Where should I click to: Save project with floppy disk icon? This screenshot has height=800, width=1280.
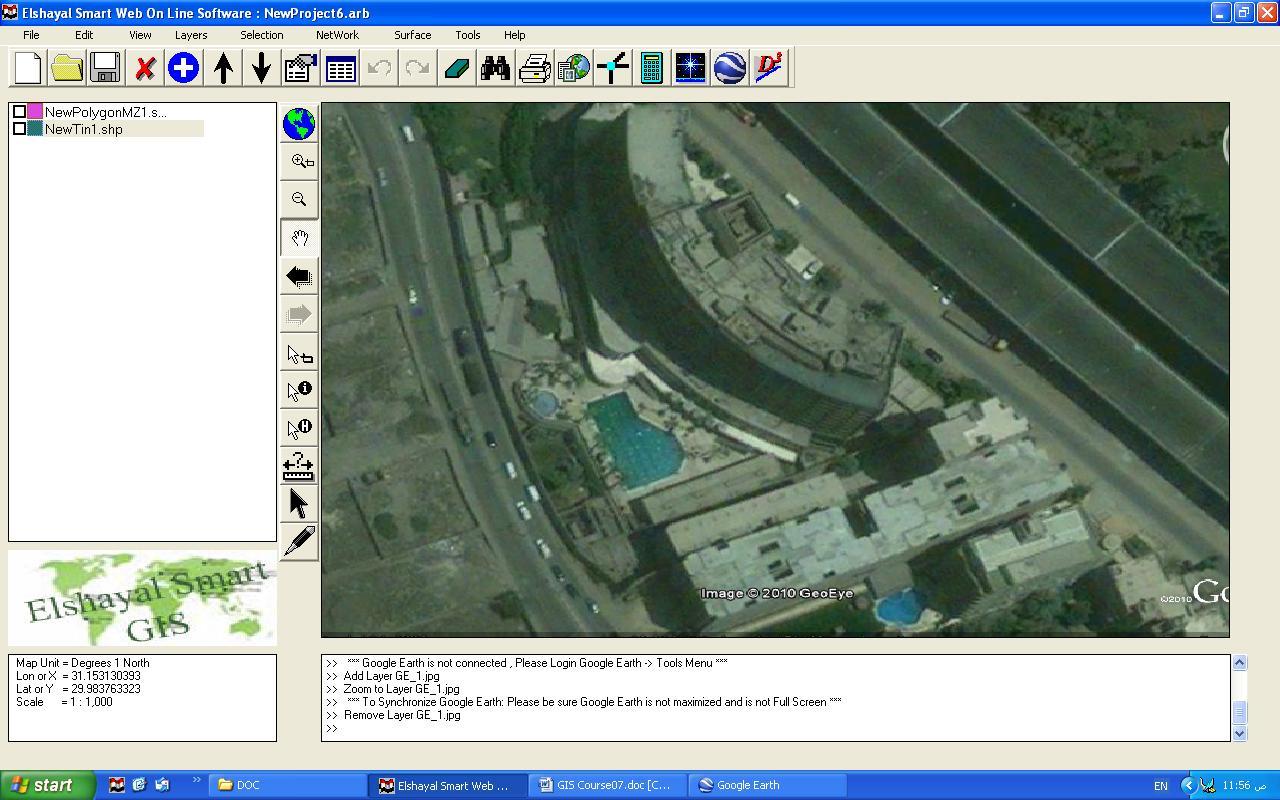[105, 68]
